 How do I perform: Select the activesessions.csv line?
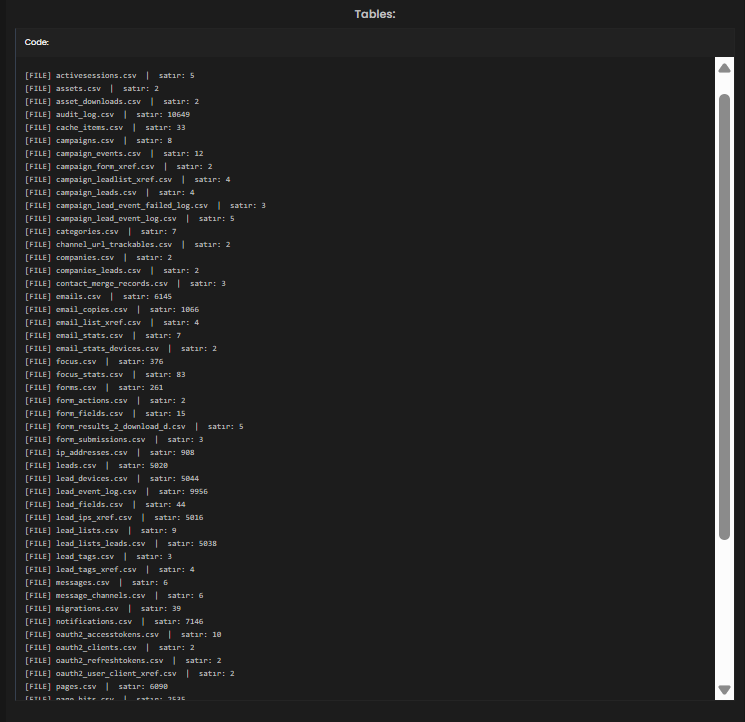pyautogui.click(x=109, y=76)
